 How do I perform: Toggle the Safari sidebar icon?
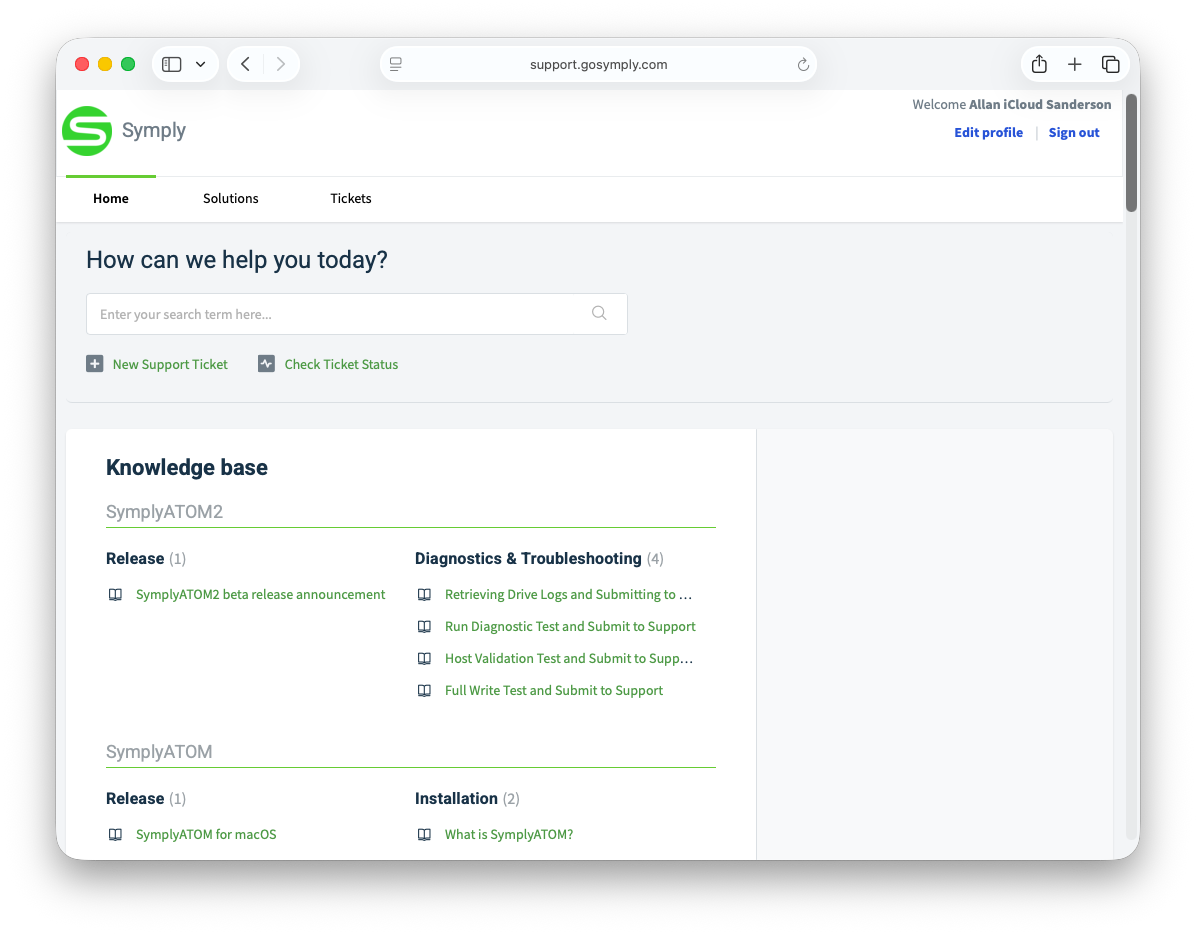(172, 64)
